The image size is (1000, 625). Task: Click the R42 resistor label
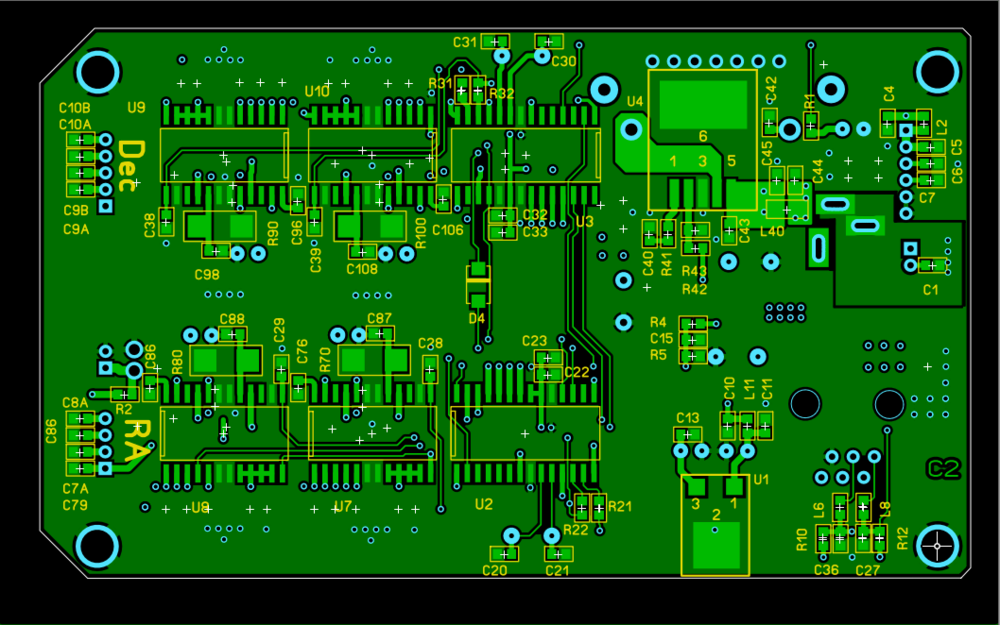coord(695,289)
